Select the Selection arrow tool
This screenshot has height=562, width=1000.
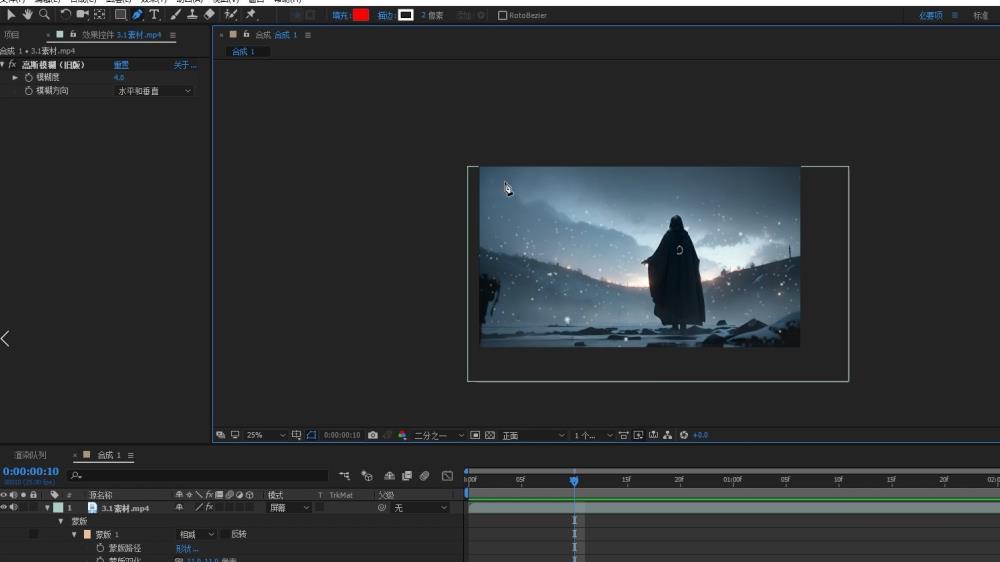click(x=11, y=15)
